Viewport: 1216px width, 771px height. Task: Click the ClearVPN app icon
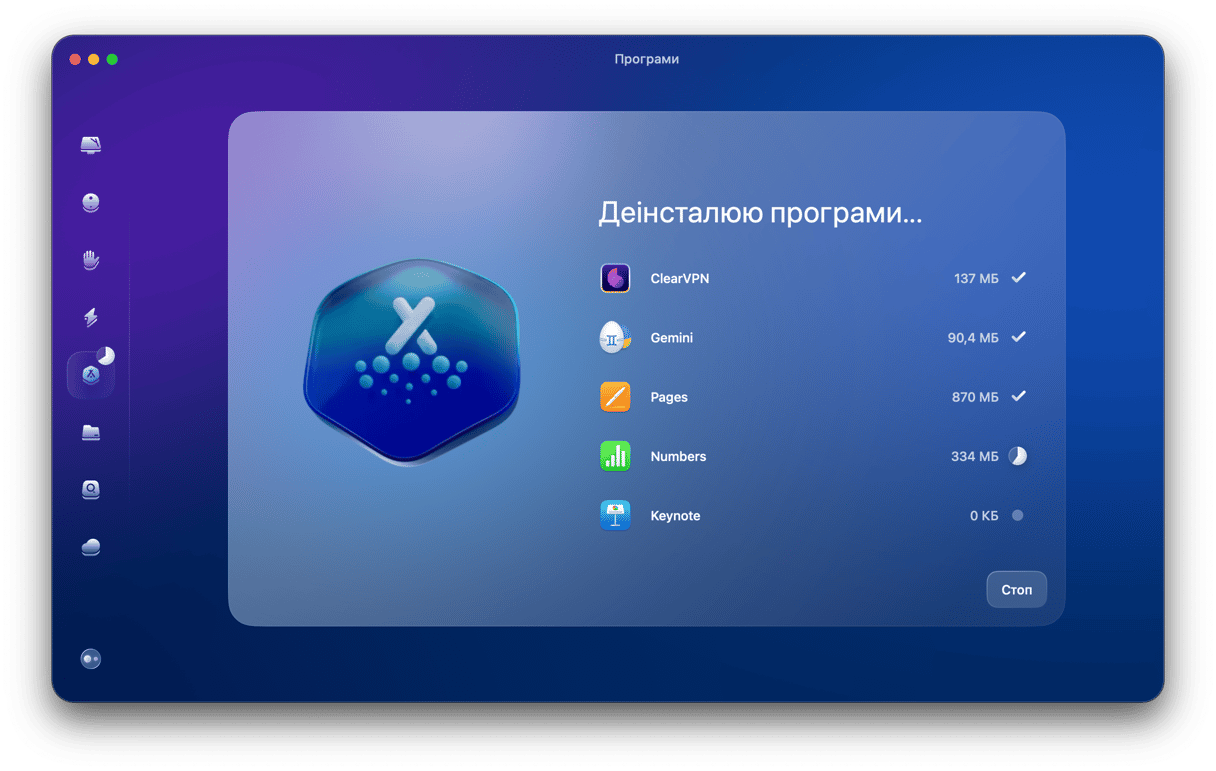tap(615, 278)
